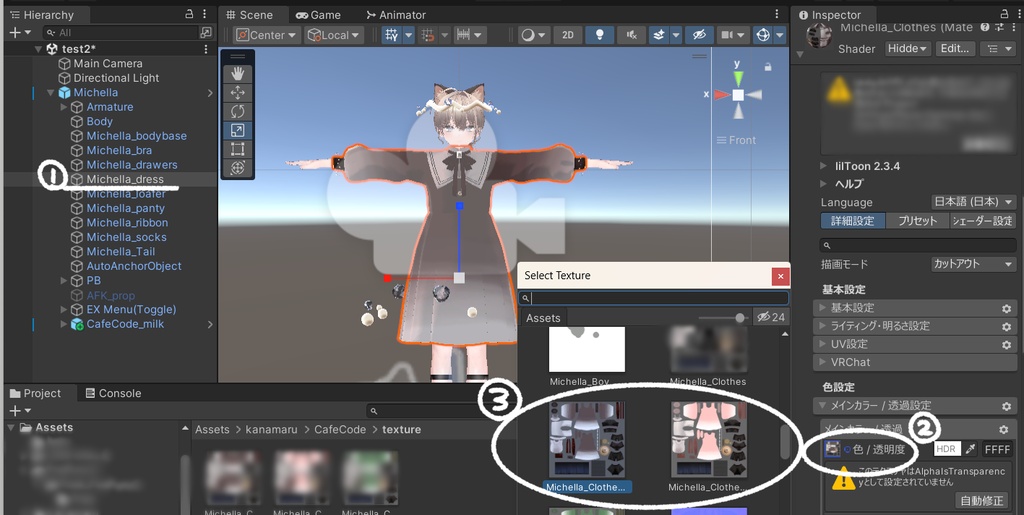1024x515 pixels.
Task: Toggle scene audio mute icon
Action: pyautogui.click(x=632, y=35)
